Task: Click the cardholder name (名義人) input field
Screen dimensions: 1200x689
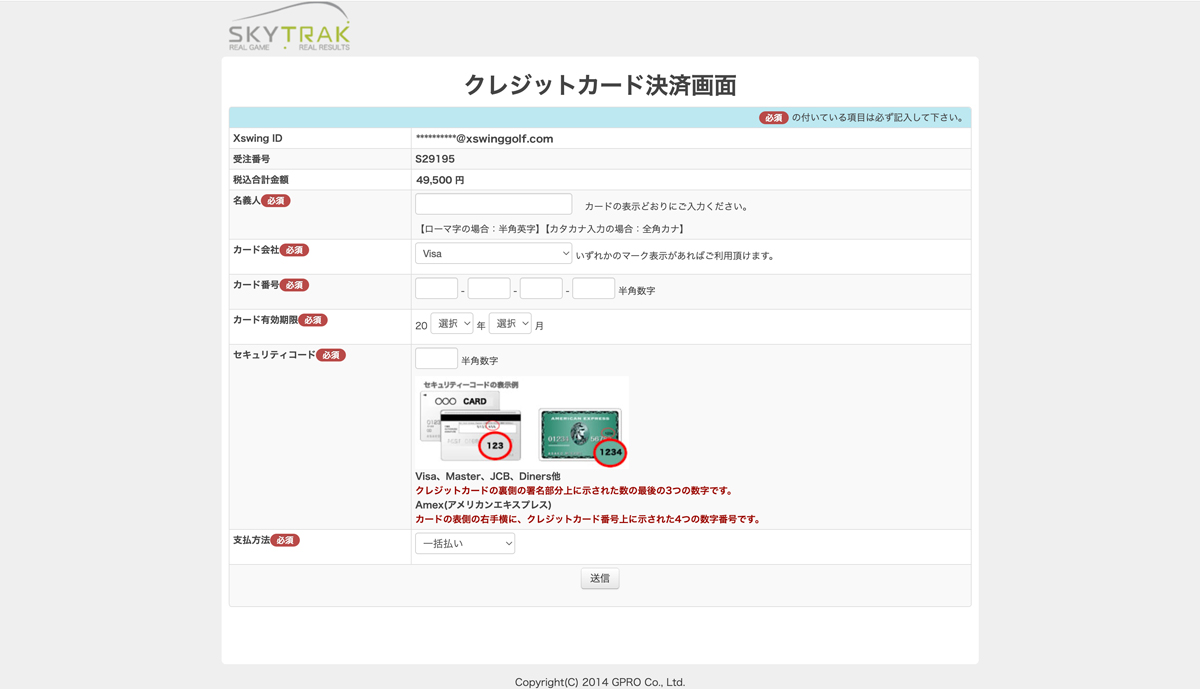Action: [x=493, y=204]
